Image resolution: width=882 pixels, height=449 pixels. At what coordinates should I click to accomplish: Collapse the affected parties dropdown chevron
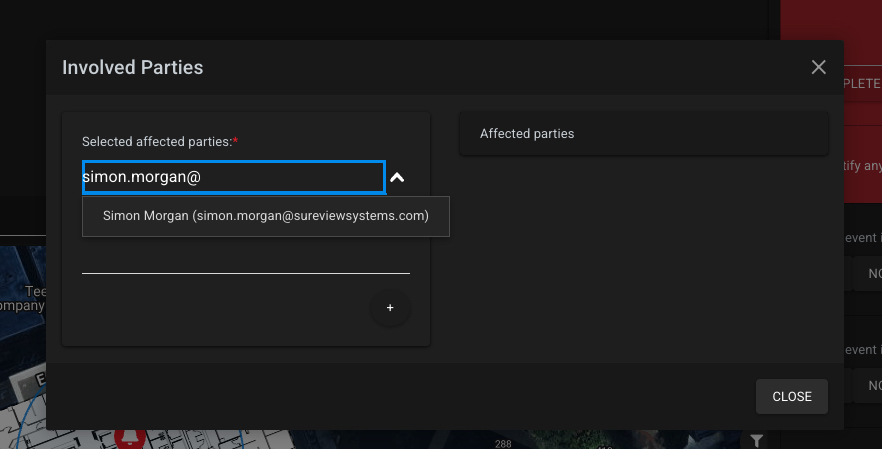[397, 178]
